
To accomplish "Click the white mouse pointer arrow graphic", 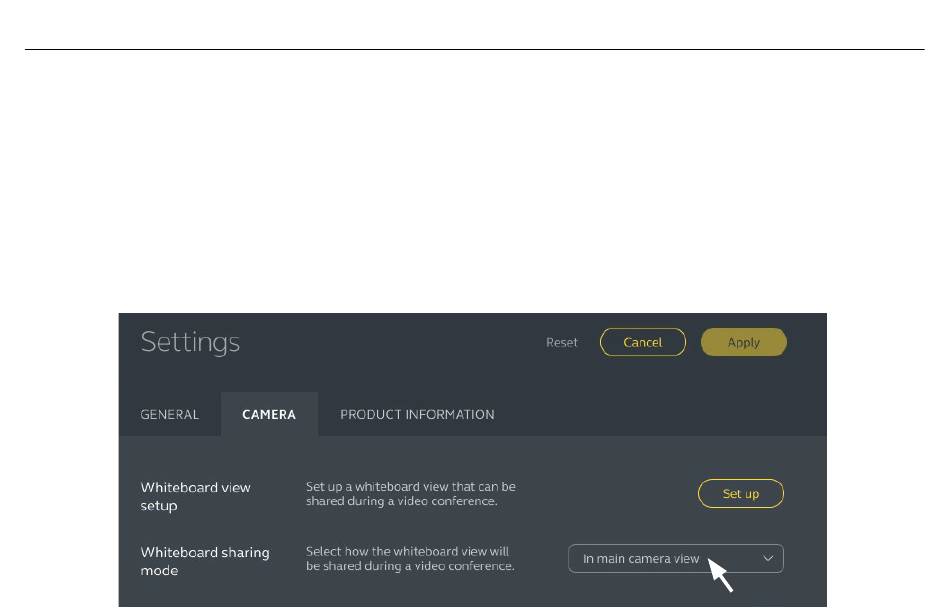I will pos(720,575).
